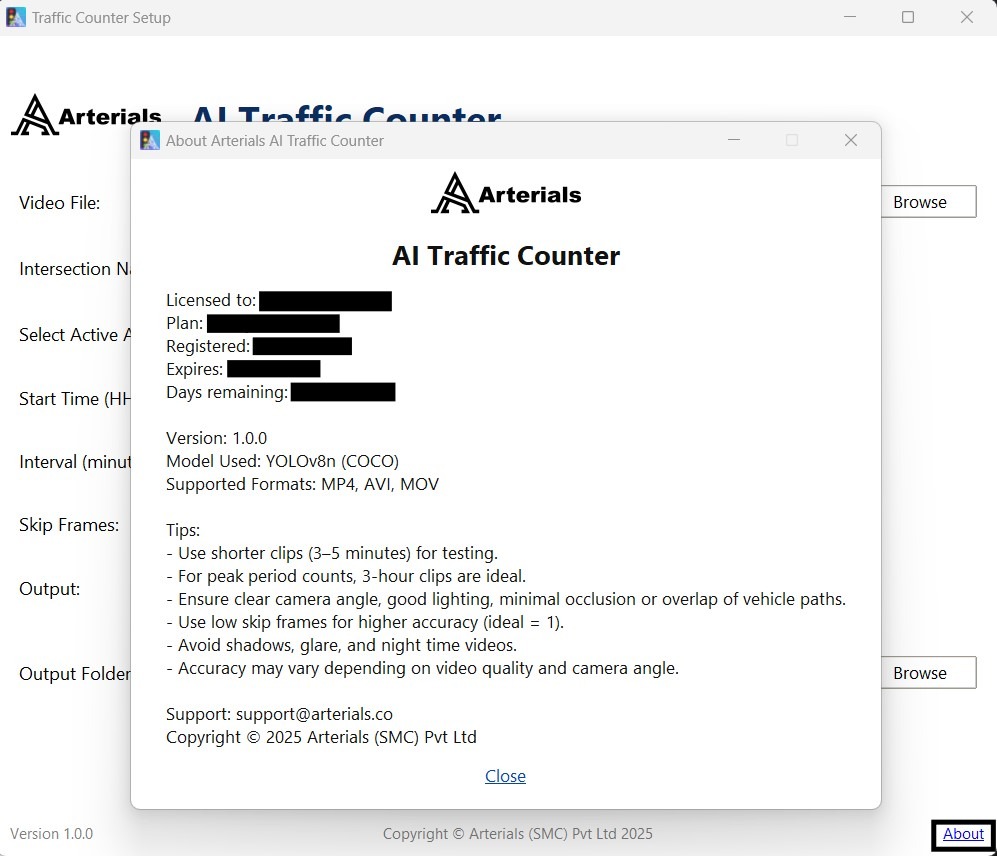Click the Arterials logo in main window header
This screenshot has width=997, height=856.
(86, 116)
